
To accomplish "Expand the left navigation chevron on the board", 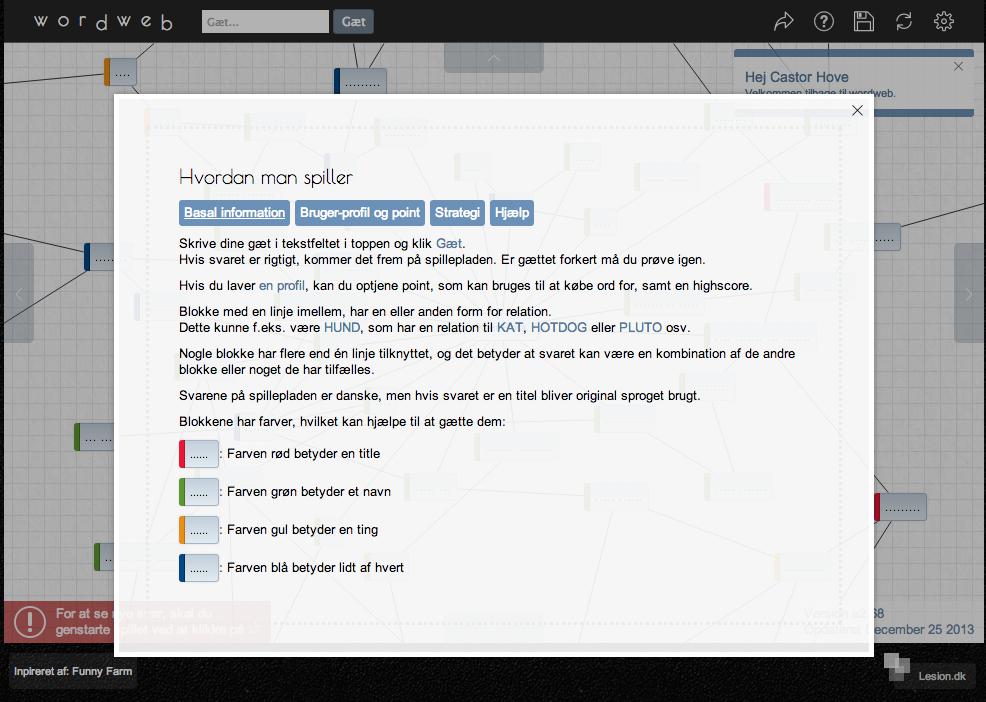I will click(18, 294).
